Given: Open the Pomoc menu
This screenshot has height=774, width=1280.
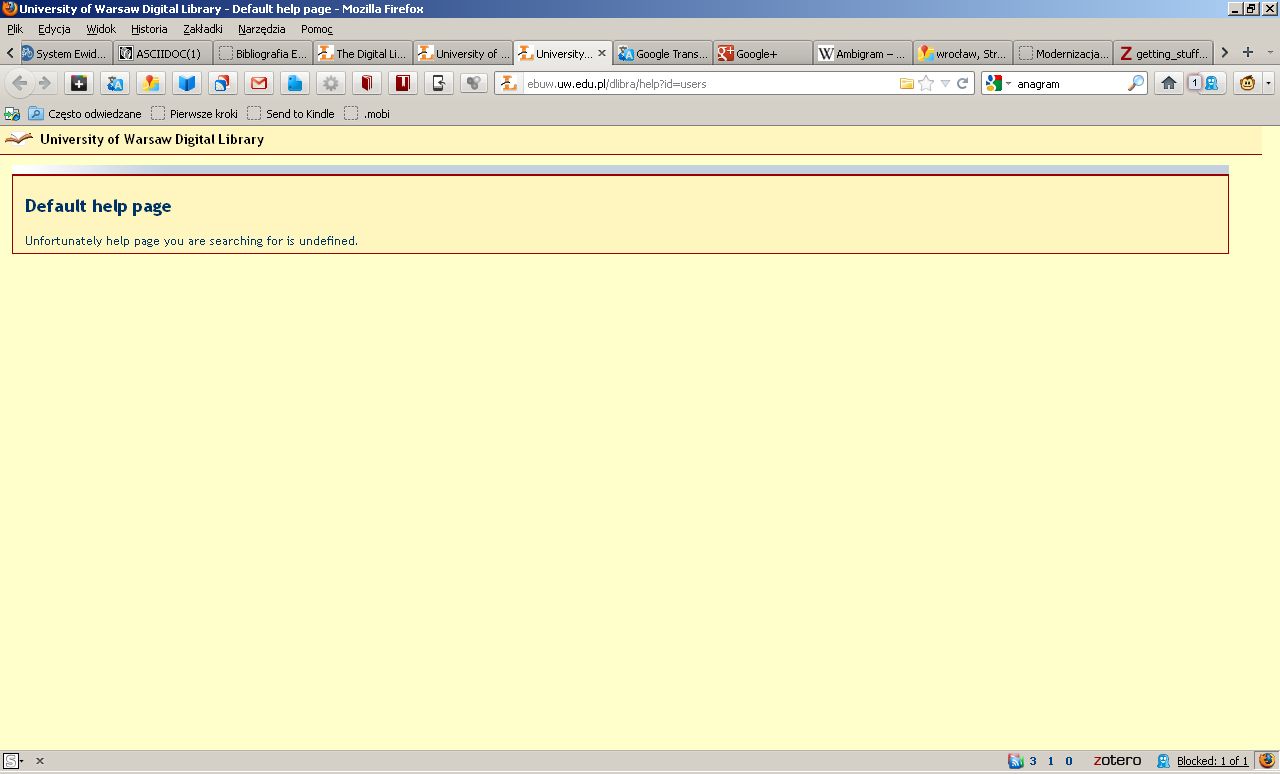Looking at the screenshot, I should click(317, 29).
